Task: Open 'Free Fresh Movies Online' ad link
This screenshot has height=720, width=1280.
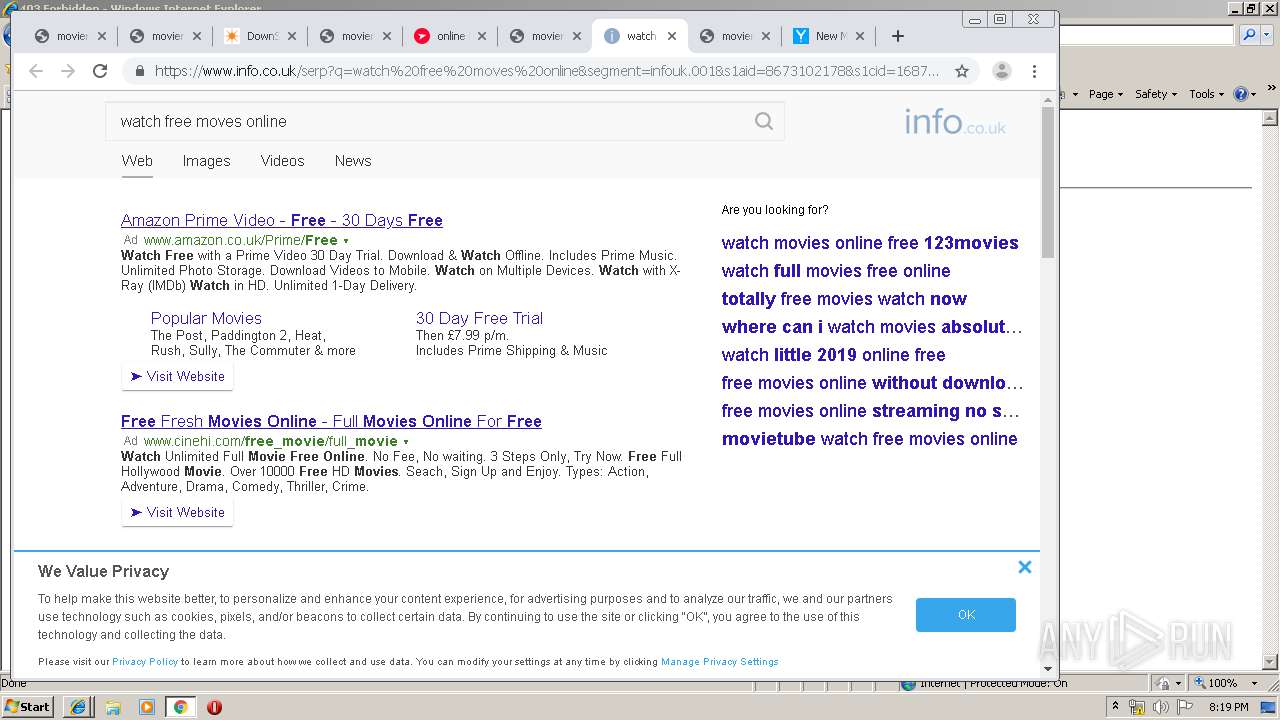Action: click(x=331, y=421)
